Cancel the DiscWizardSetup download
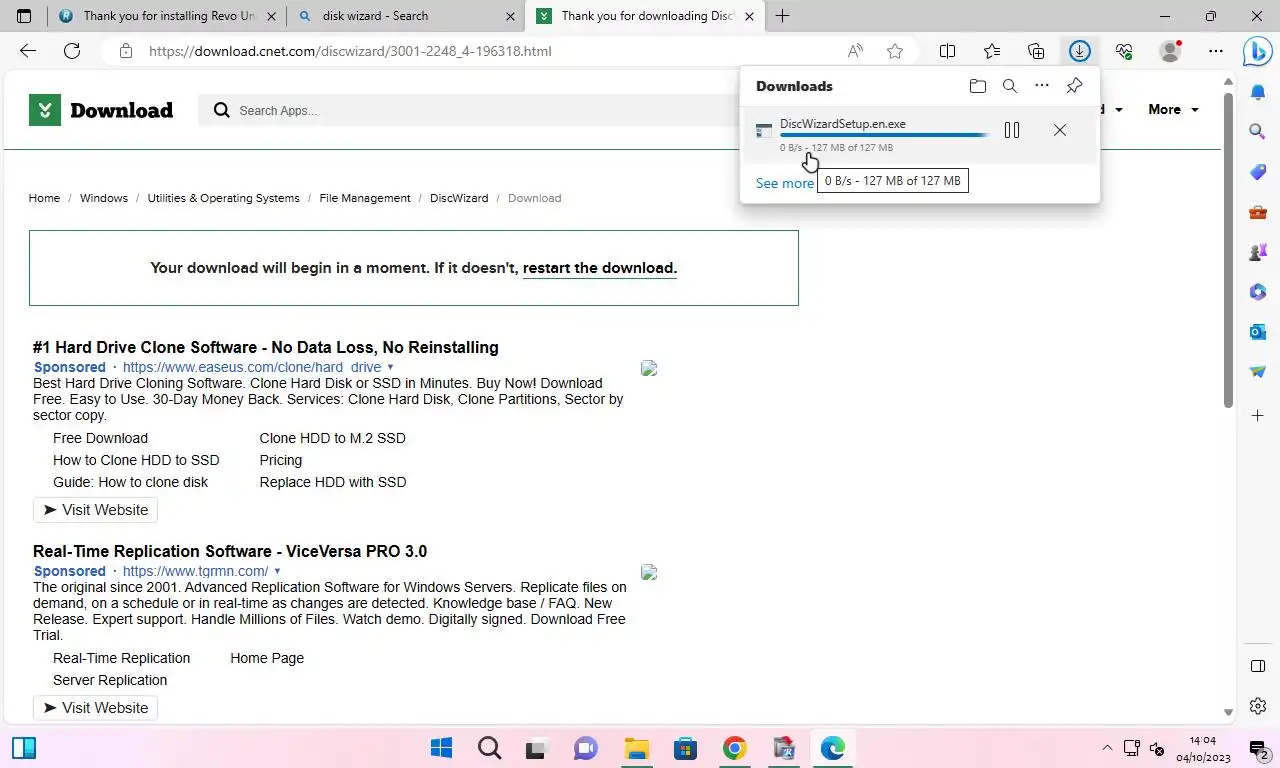 1060,130
